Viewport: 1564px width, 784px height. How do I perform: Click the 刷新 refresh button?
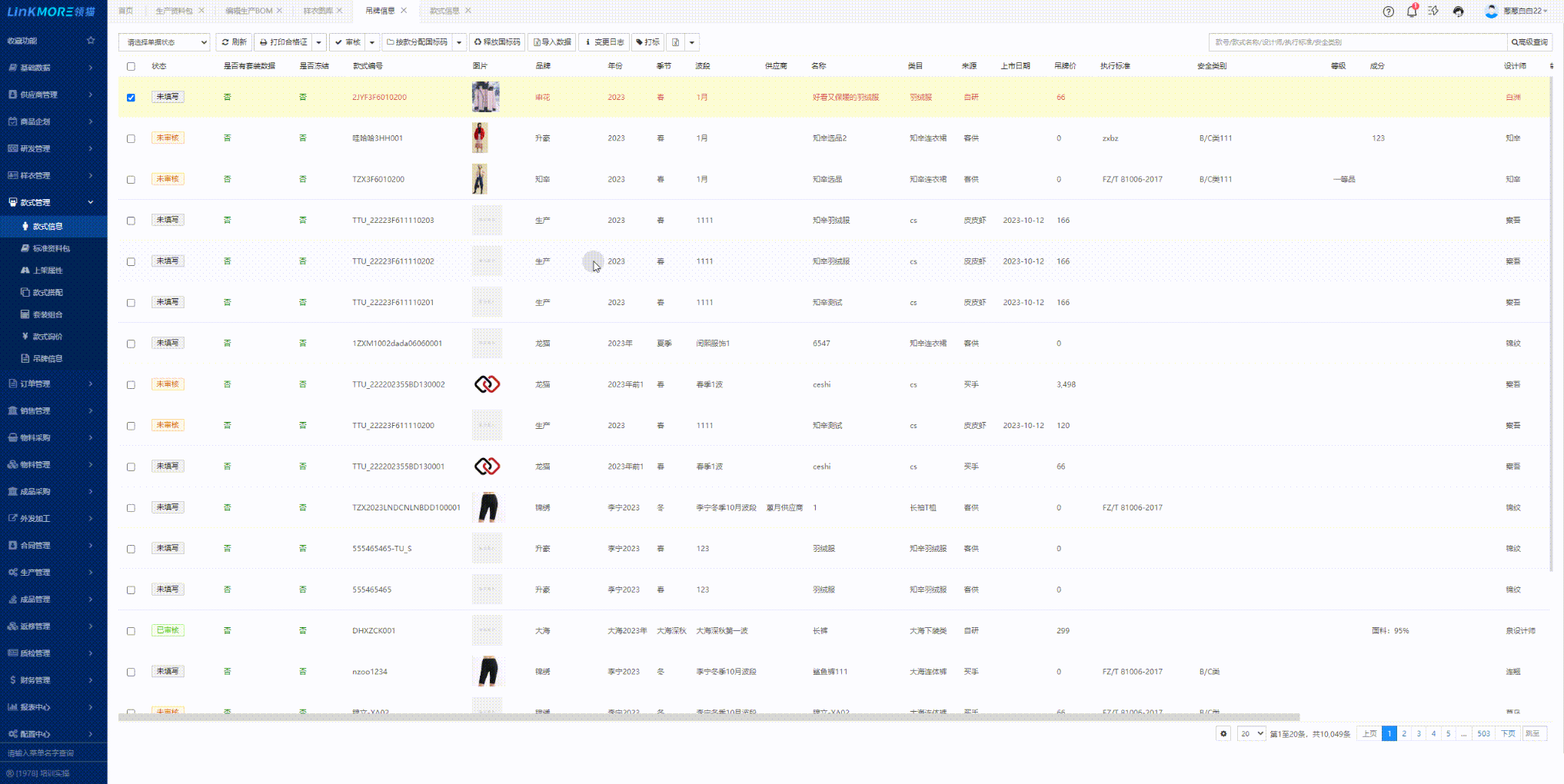point(234,42)
